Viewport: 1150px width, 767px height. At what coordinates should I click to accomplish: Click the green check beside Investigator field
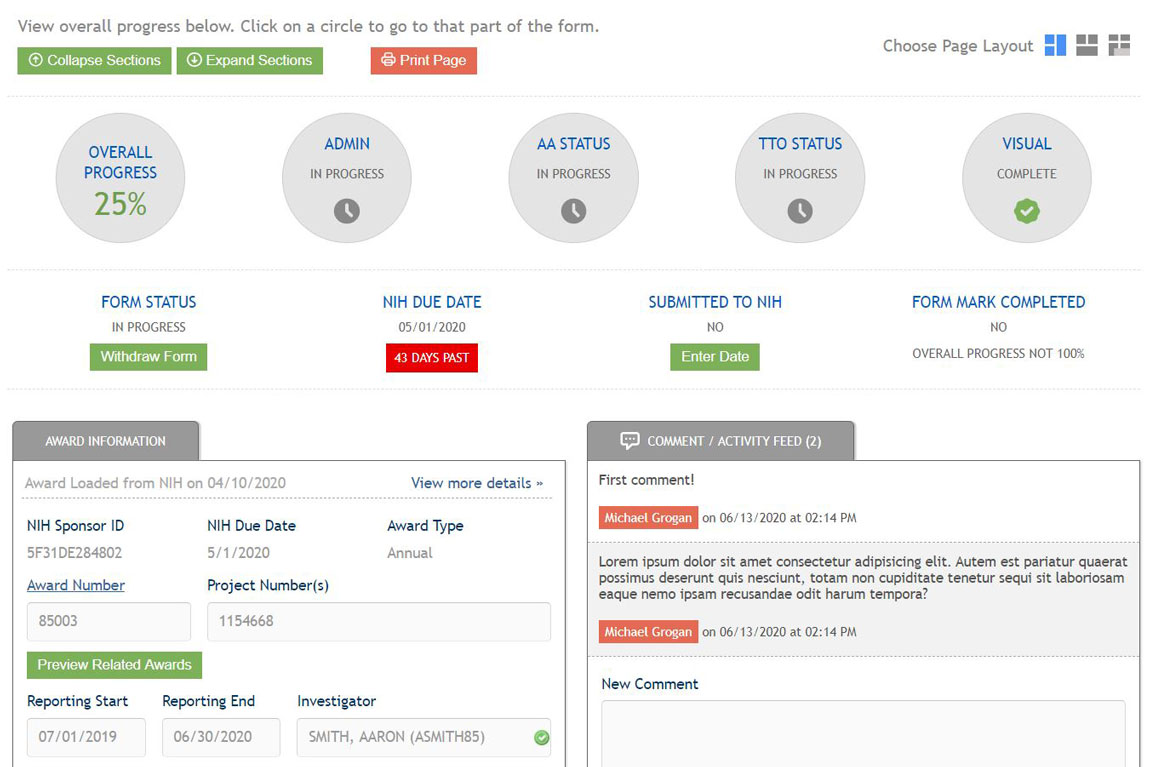[x=541, y=738]
